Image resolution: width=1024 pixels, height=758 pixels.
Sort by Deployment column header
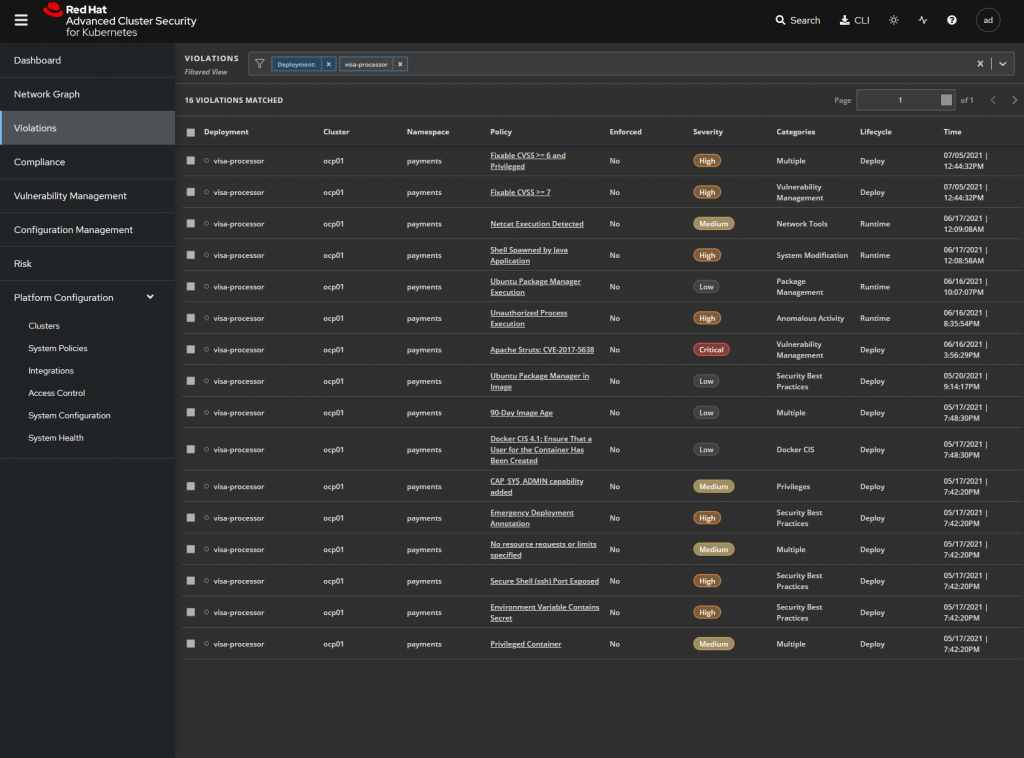pos(226,132)
